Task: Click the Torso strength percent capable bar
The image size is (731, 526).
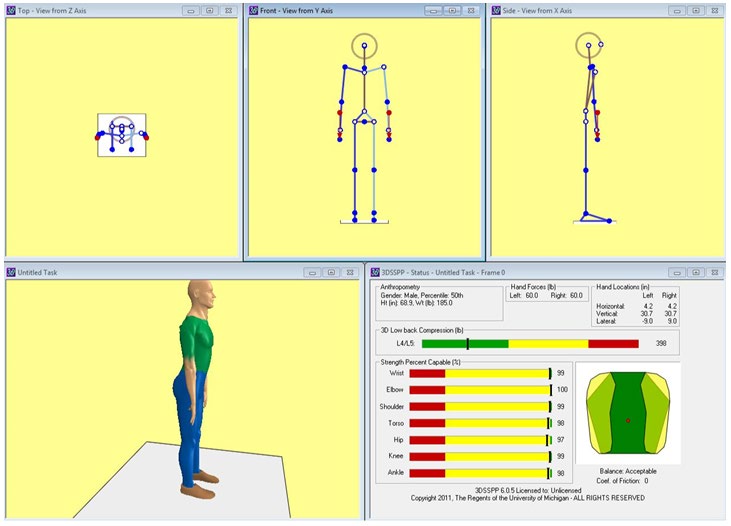Action: [x=480, y=423]
